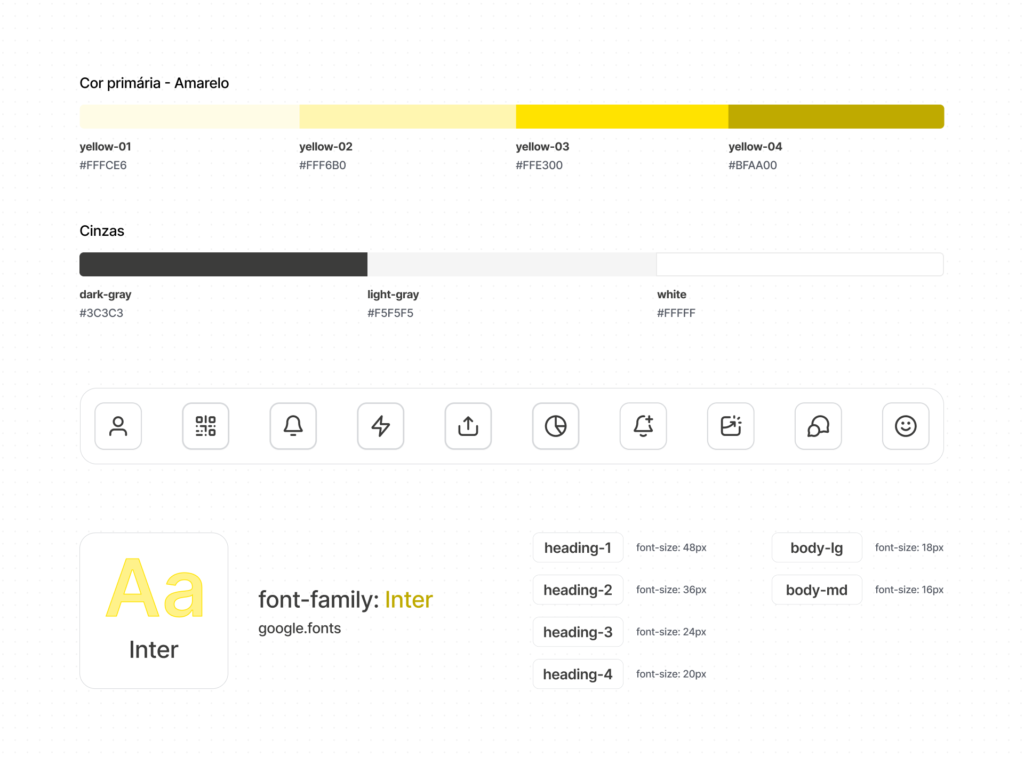The width and height of the screenshot is (1024, 763).
Task: Choose the body-md tag
Action: [816, 590]
